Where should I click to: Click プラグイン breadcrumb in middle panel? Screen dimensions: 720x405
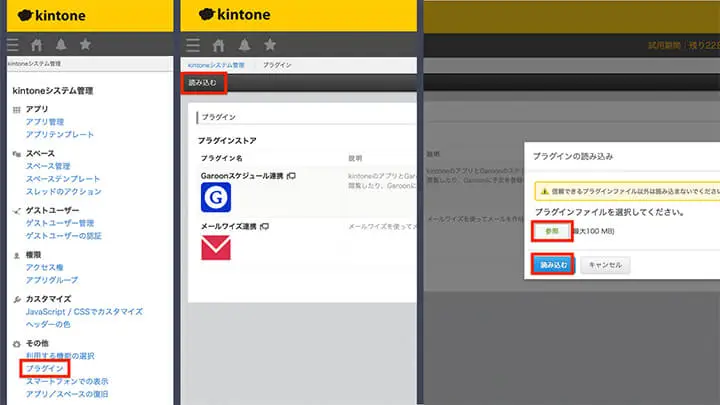click(x=277, y=65)
